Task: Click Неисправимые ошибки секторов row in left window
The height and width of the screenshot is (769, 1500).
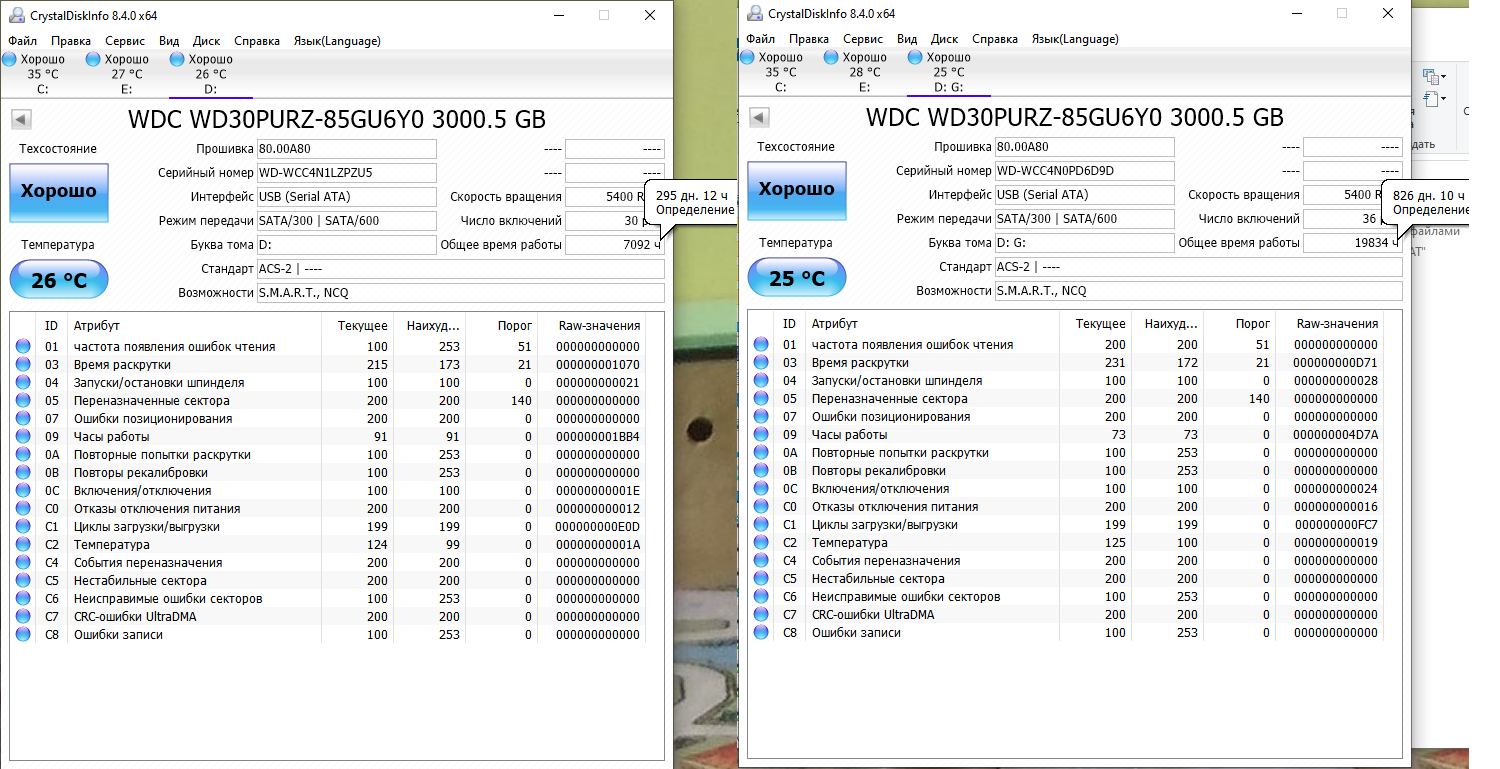Action: [328, 599]
